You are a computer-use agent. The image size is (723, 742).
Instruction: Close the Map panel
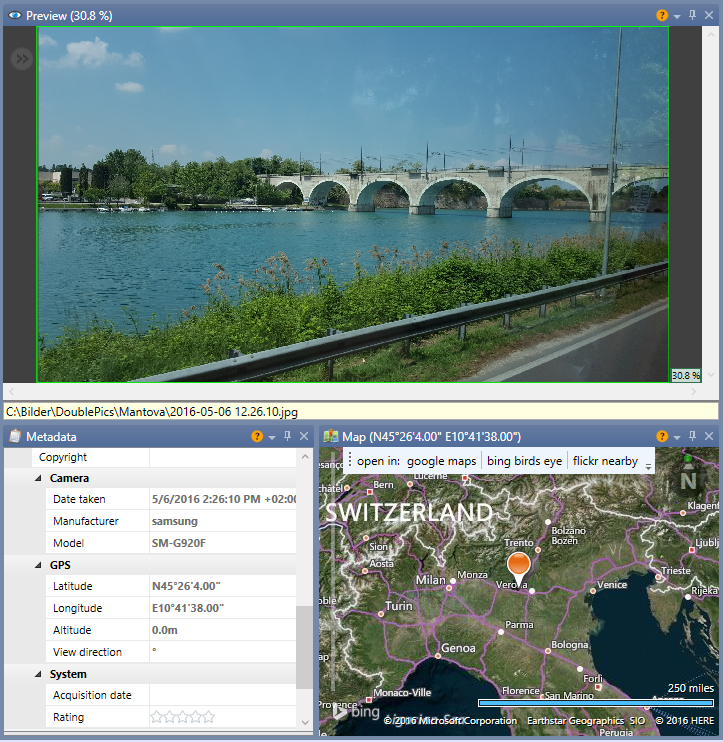(x=709, y=436)
